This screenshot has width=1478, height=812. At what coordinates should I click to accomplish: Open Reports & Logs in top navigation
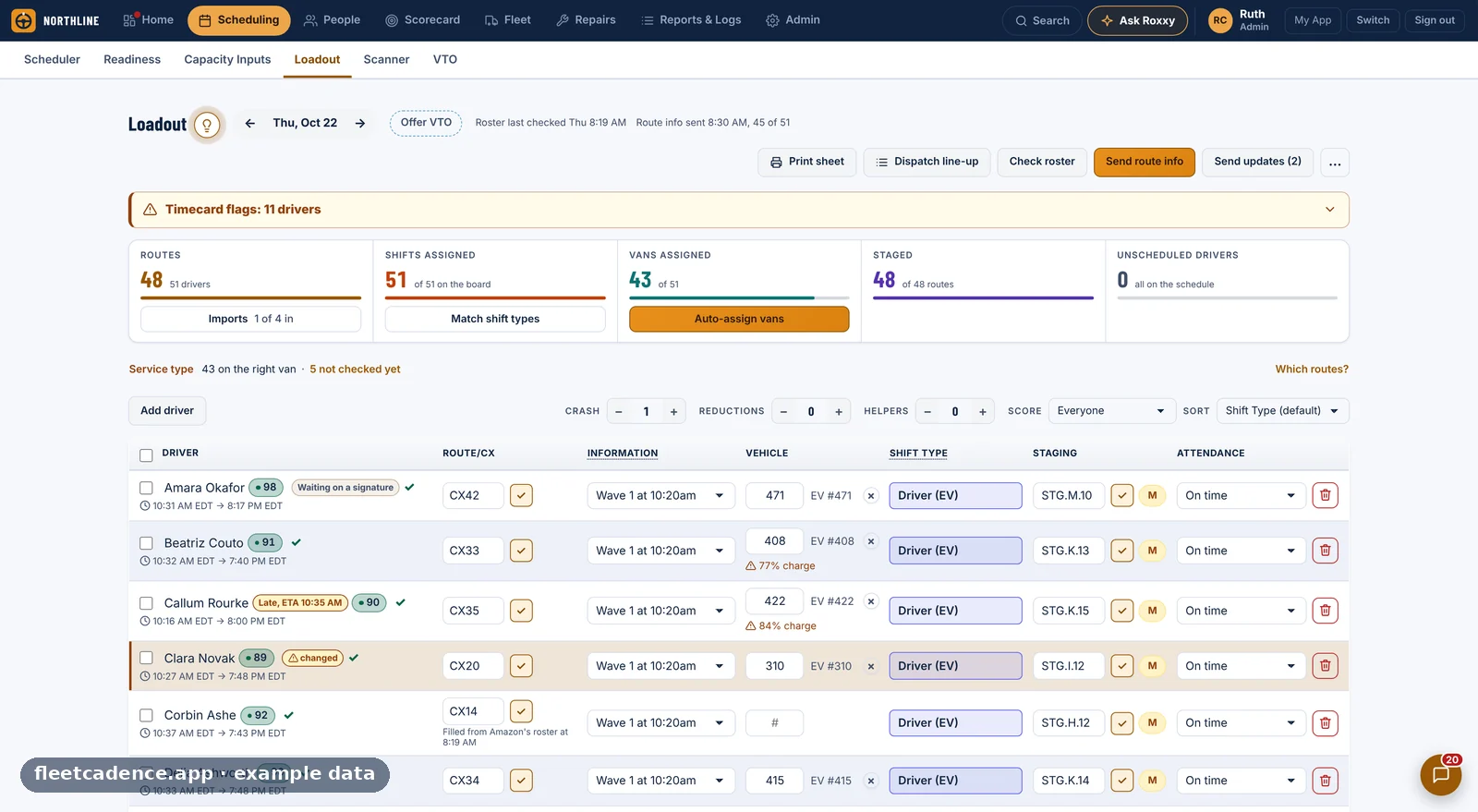point(691,20)
